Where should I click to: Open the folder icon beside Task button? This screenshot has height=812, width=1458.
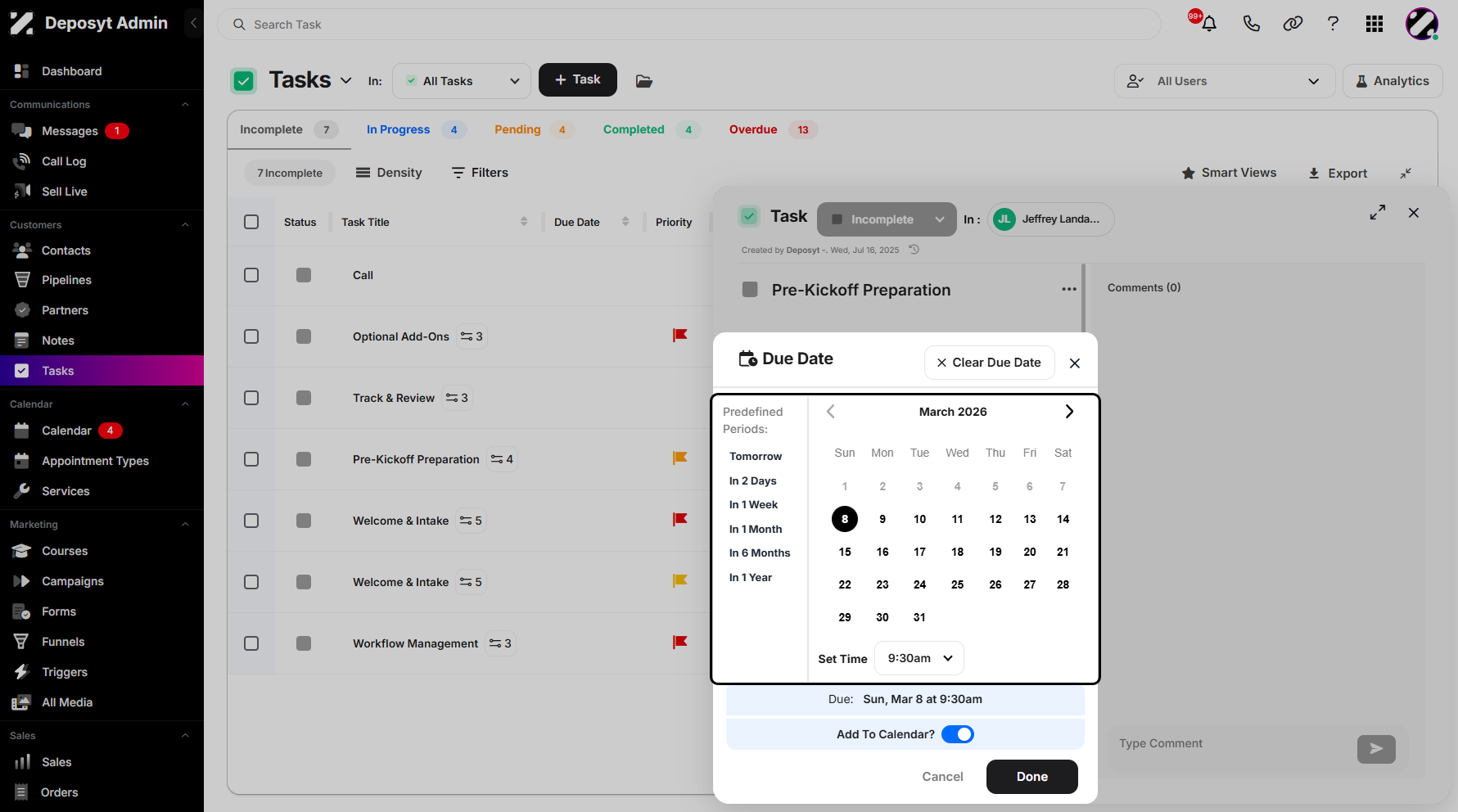pyautogui.click(x=644, y=81)
